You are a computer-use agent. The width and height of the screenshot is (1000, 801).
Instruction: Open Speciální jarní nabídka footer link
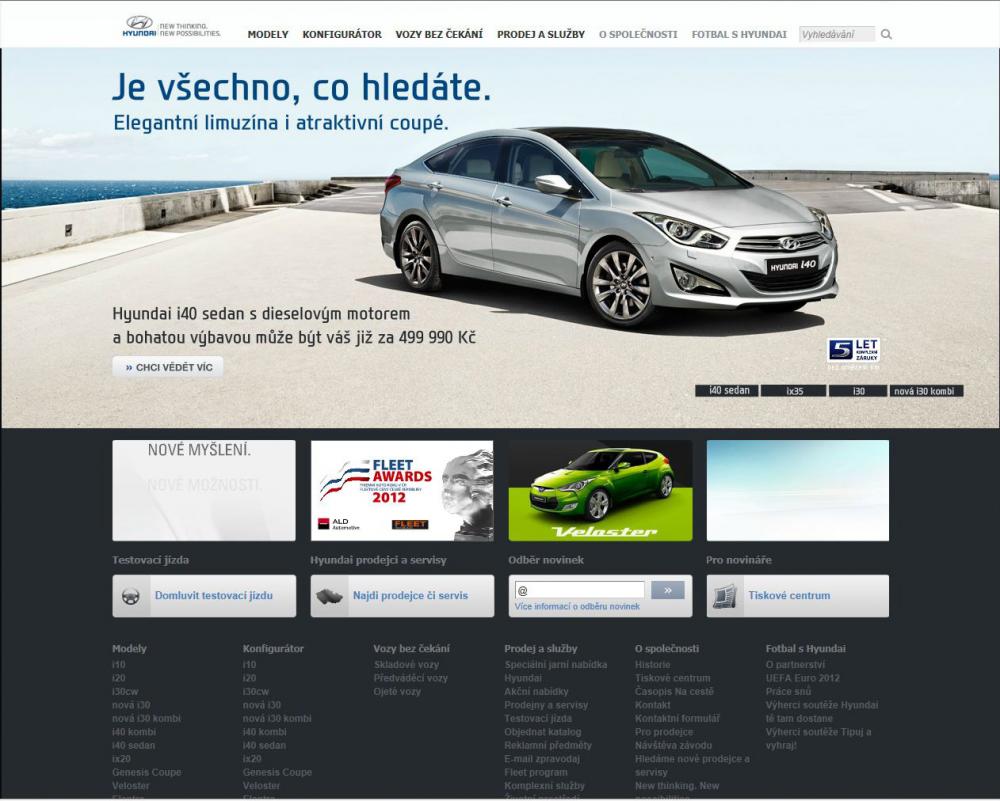click(x=555, y=665)
